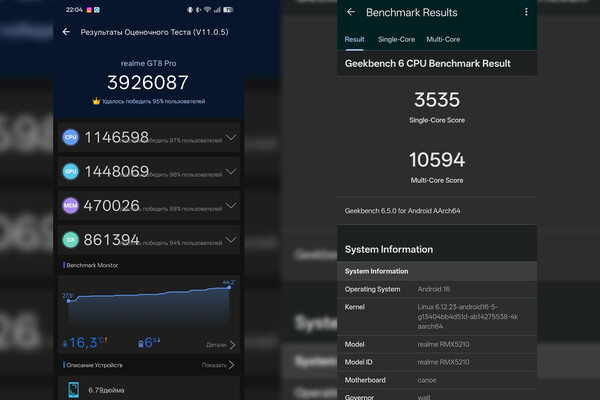Tap the back arrow in Geekbench Benchmark Results

(351, 13)
